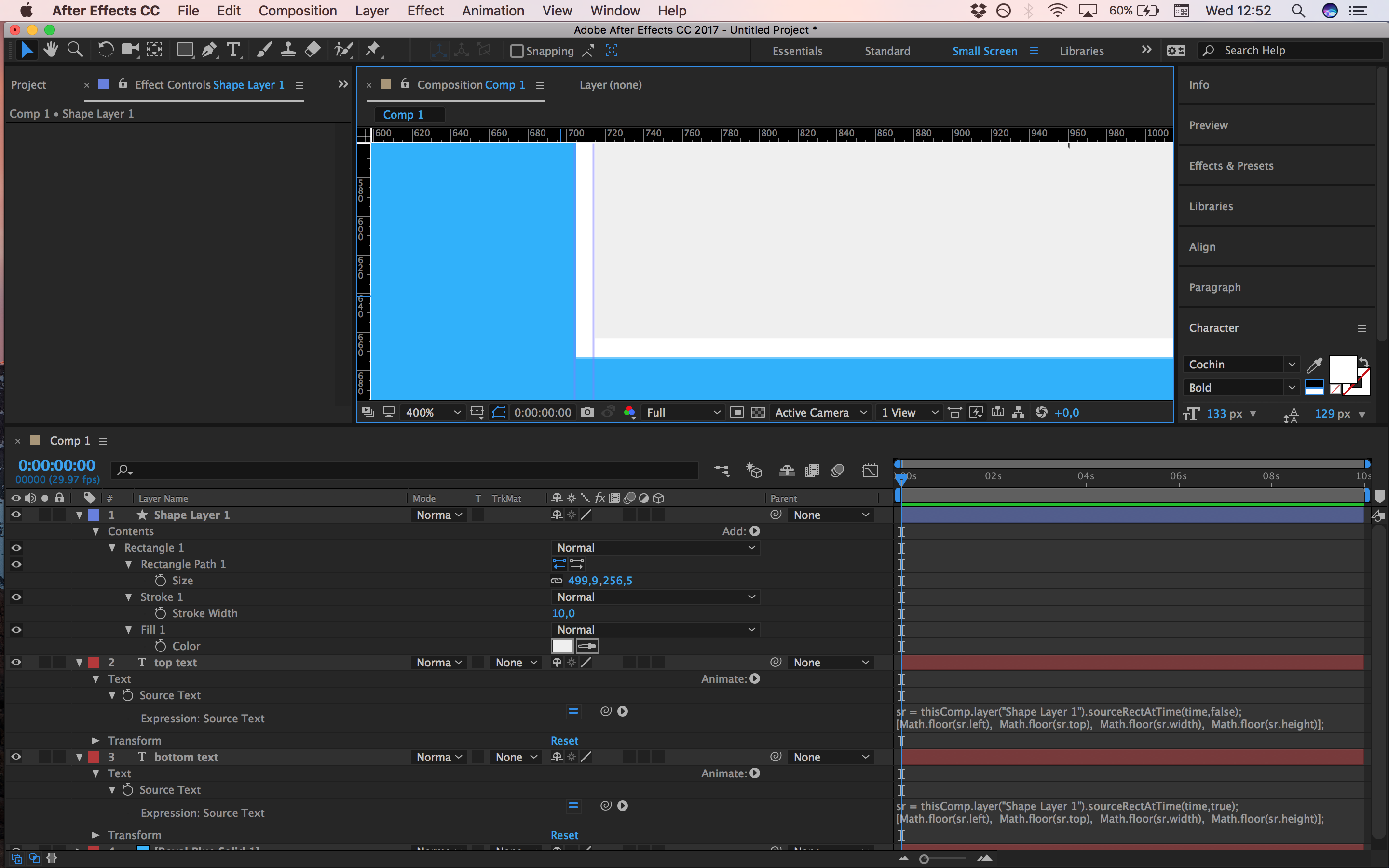
Task: Select the Puppet Pin tool
Action: coord(373,51)
